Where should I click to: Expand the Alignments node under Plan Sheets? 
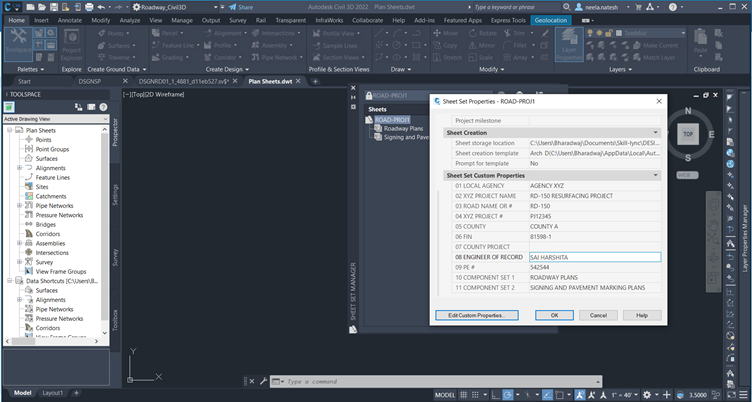(20, 168)
